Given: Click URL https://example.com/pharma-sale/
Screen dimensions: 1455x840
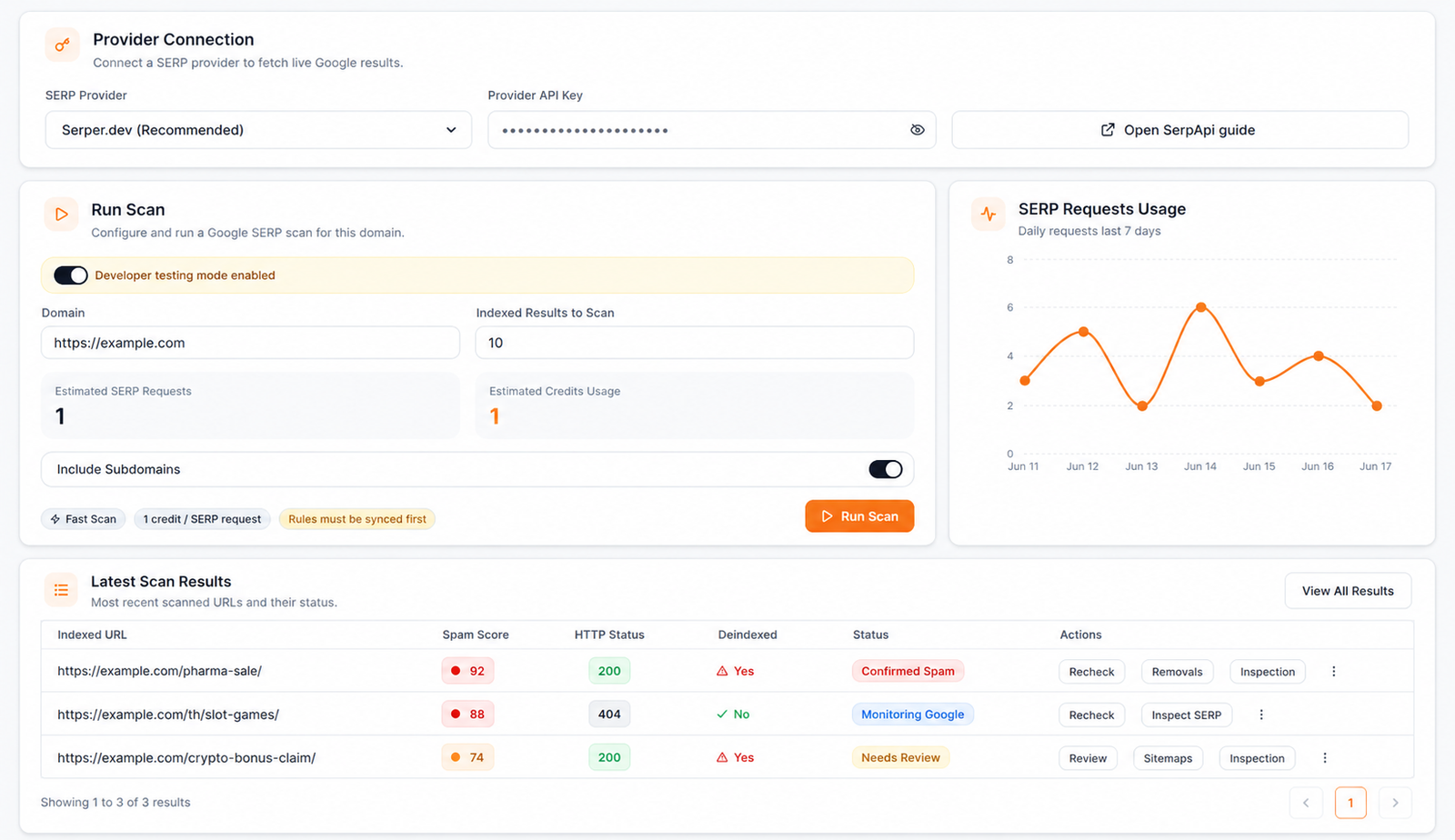Looking at the screenshot, I should [159, 671].
